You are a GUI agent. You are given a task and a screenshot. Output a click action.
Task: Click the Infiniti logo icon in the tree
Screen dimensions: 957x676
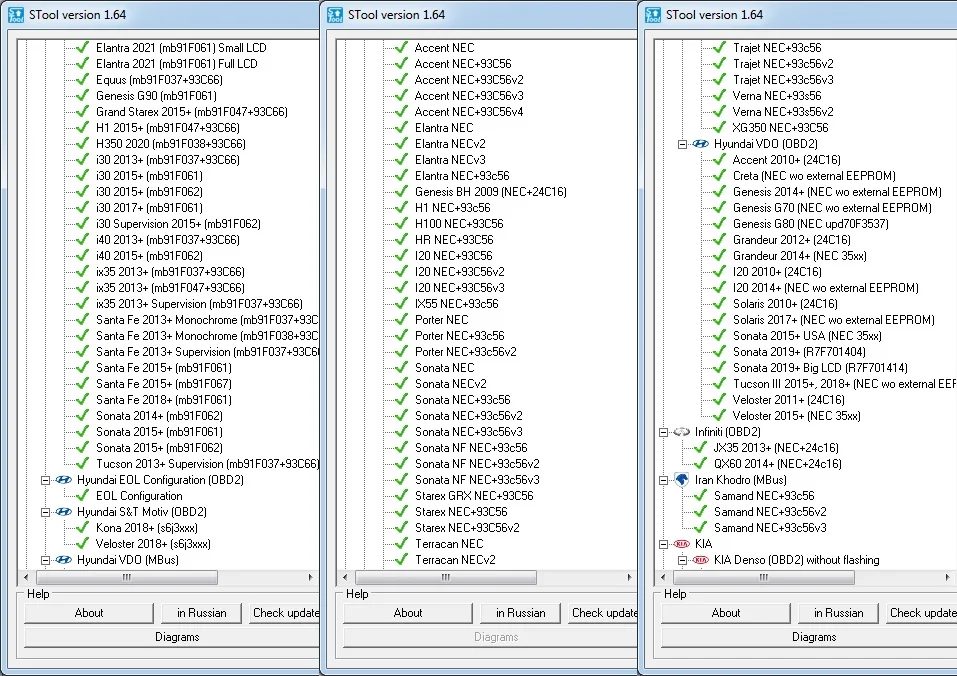point(681,431)
